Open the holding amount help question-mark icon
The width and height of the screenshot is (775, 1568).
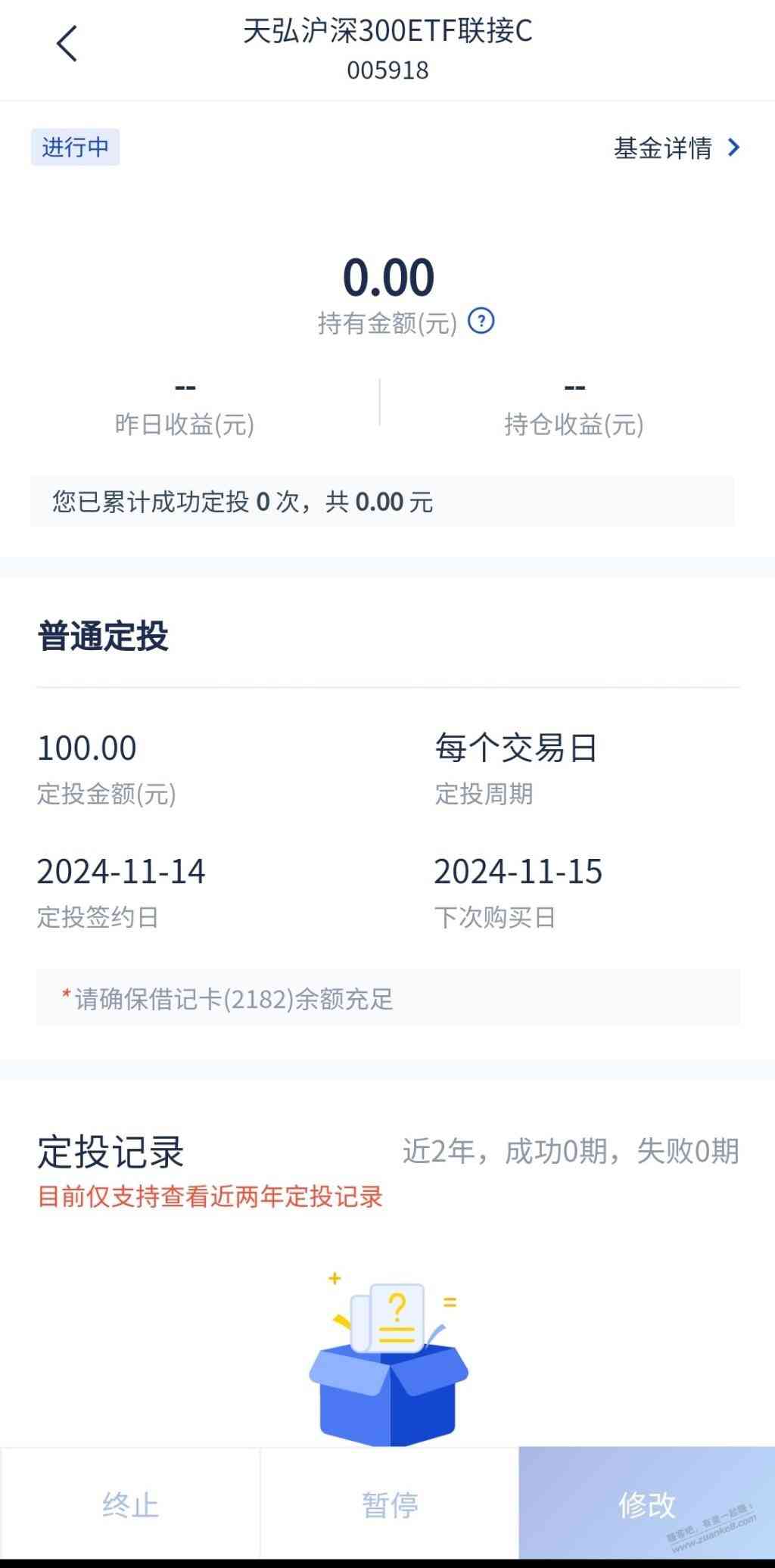tap(481, 322)
